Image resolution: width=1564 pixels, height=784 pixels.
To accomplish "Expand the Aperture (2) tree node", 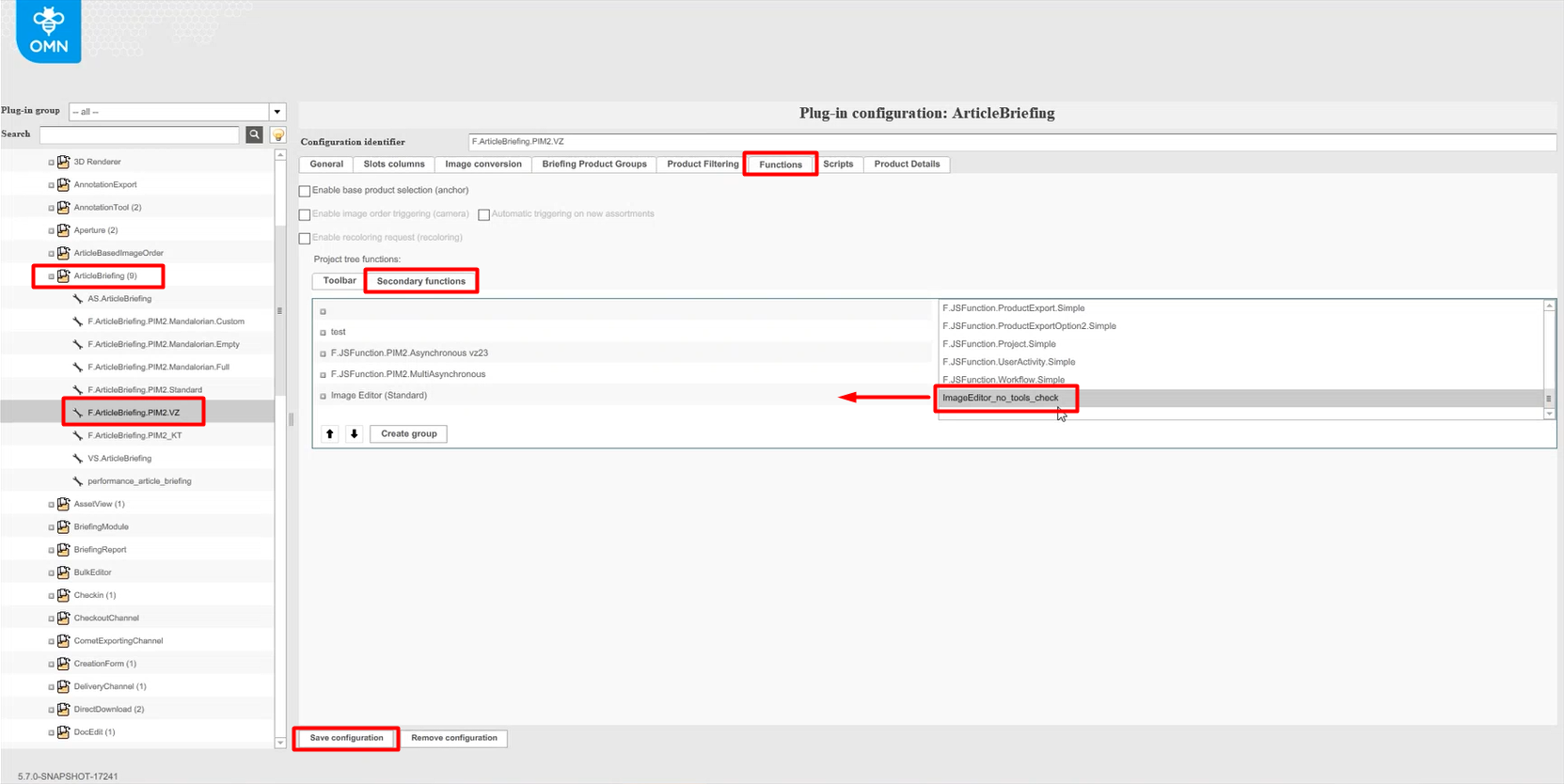I will point(51,230).
